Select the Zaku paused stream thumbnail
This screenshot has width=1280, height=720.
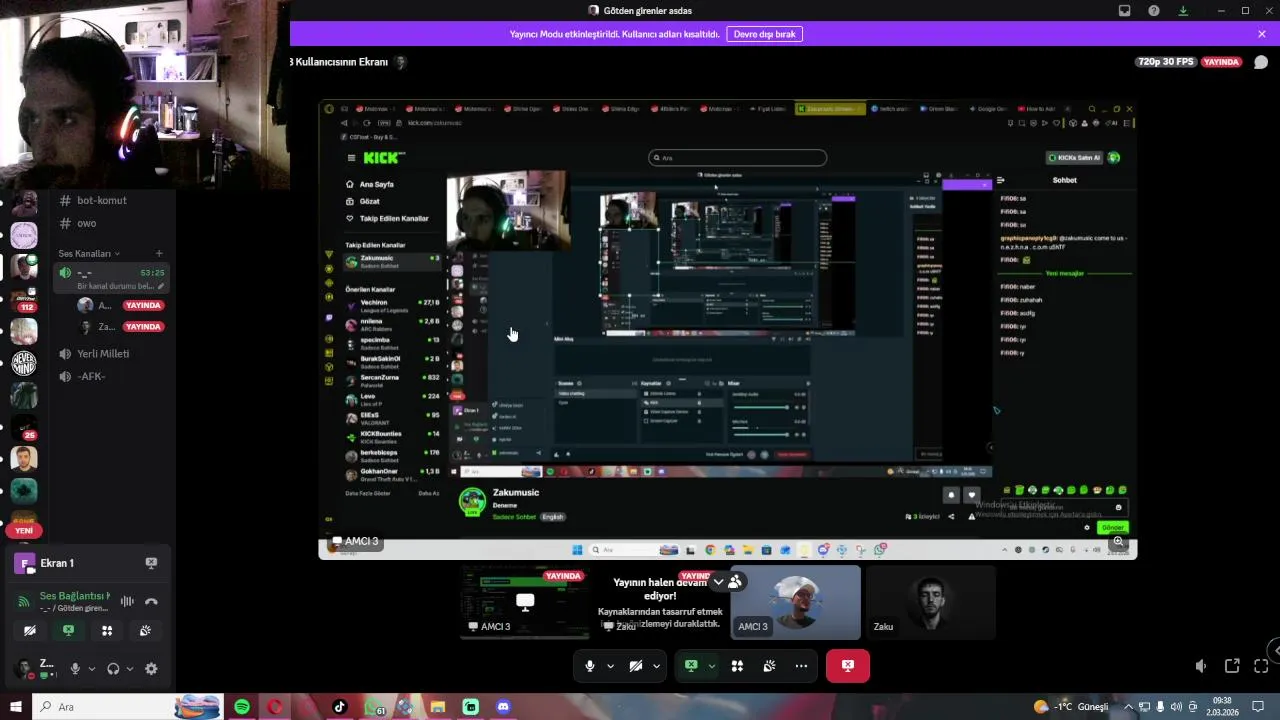pos(661,602)
